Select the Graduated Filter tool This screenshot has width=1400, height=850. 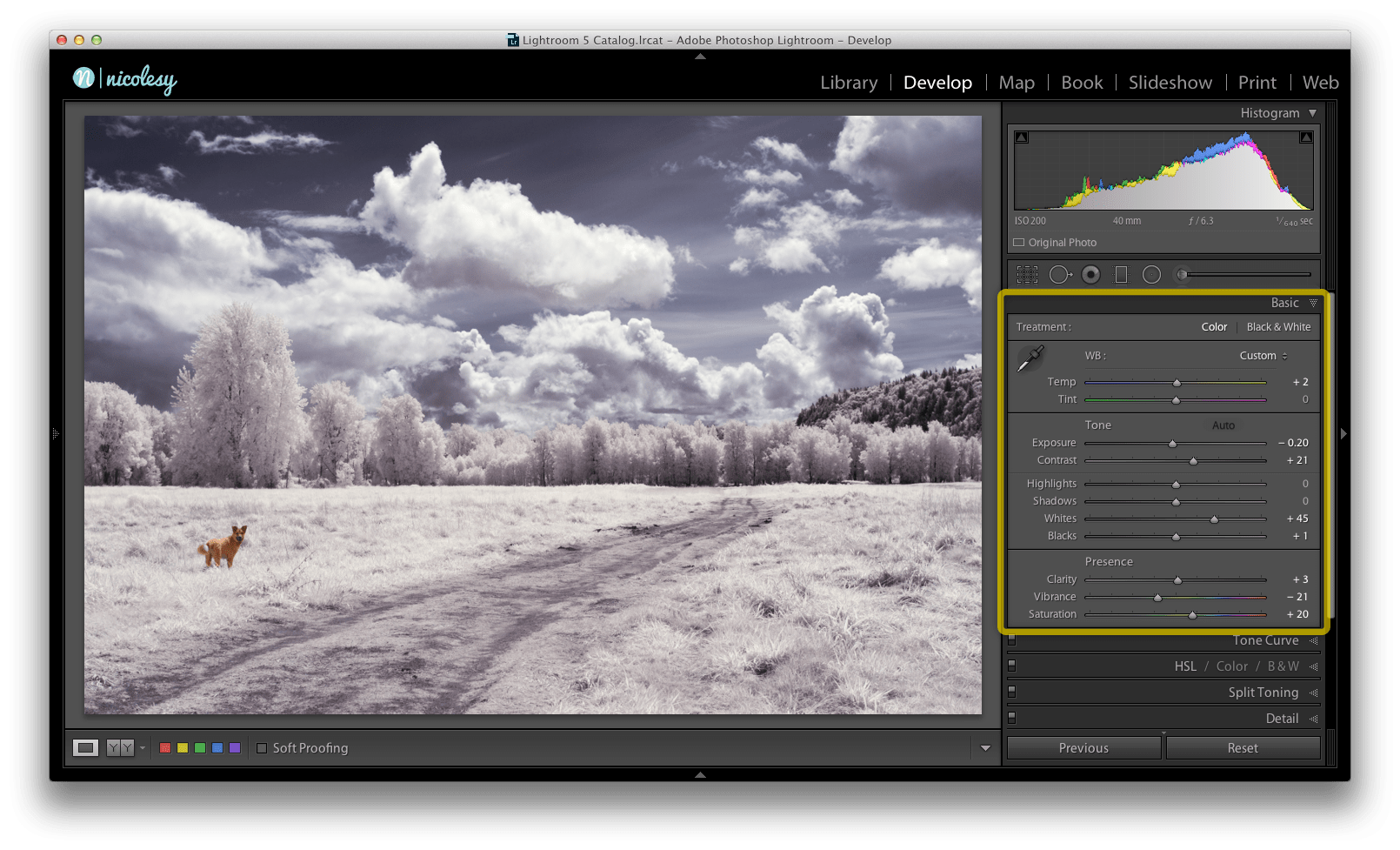[1121, 275]
